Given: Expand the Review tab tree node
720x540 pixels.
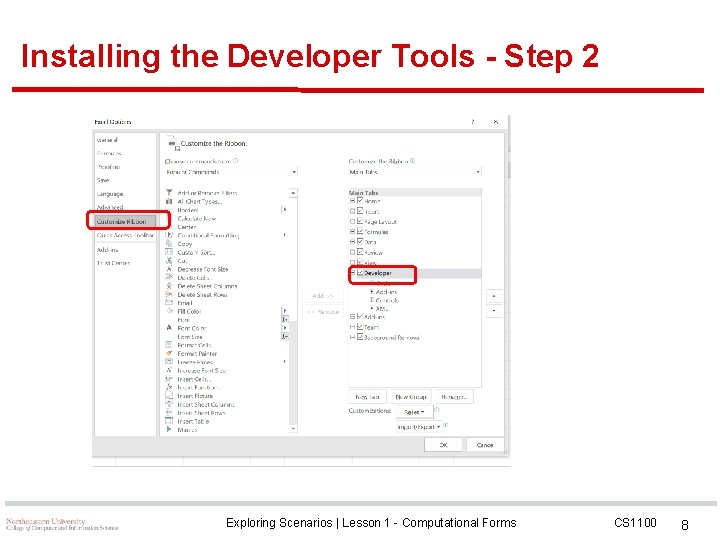Looking at the screenshot, I should (x=352, y=252).
